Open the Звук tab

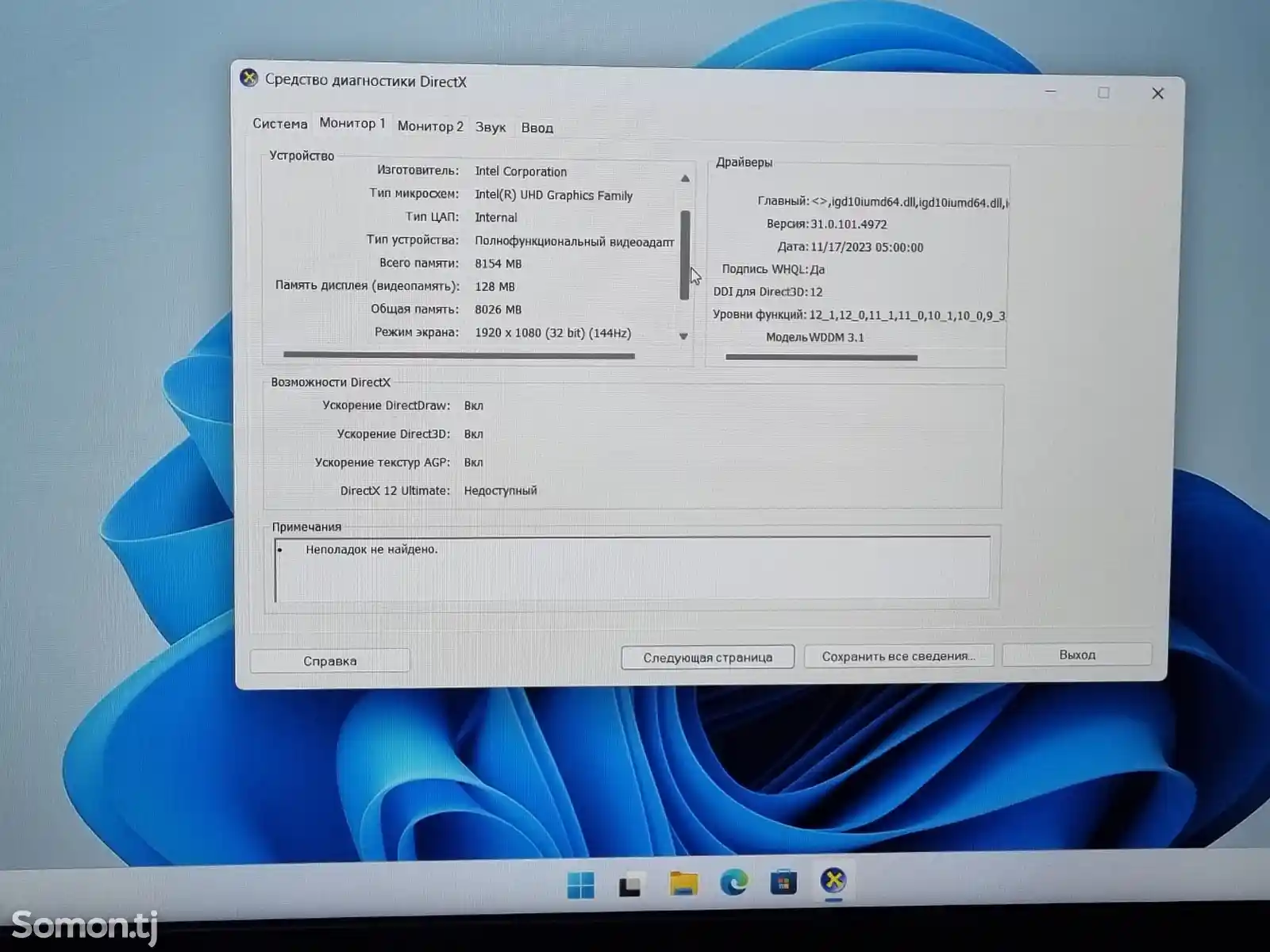(491, 127)
